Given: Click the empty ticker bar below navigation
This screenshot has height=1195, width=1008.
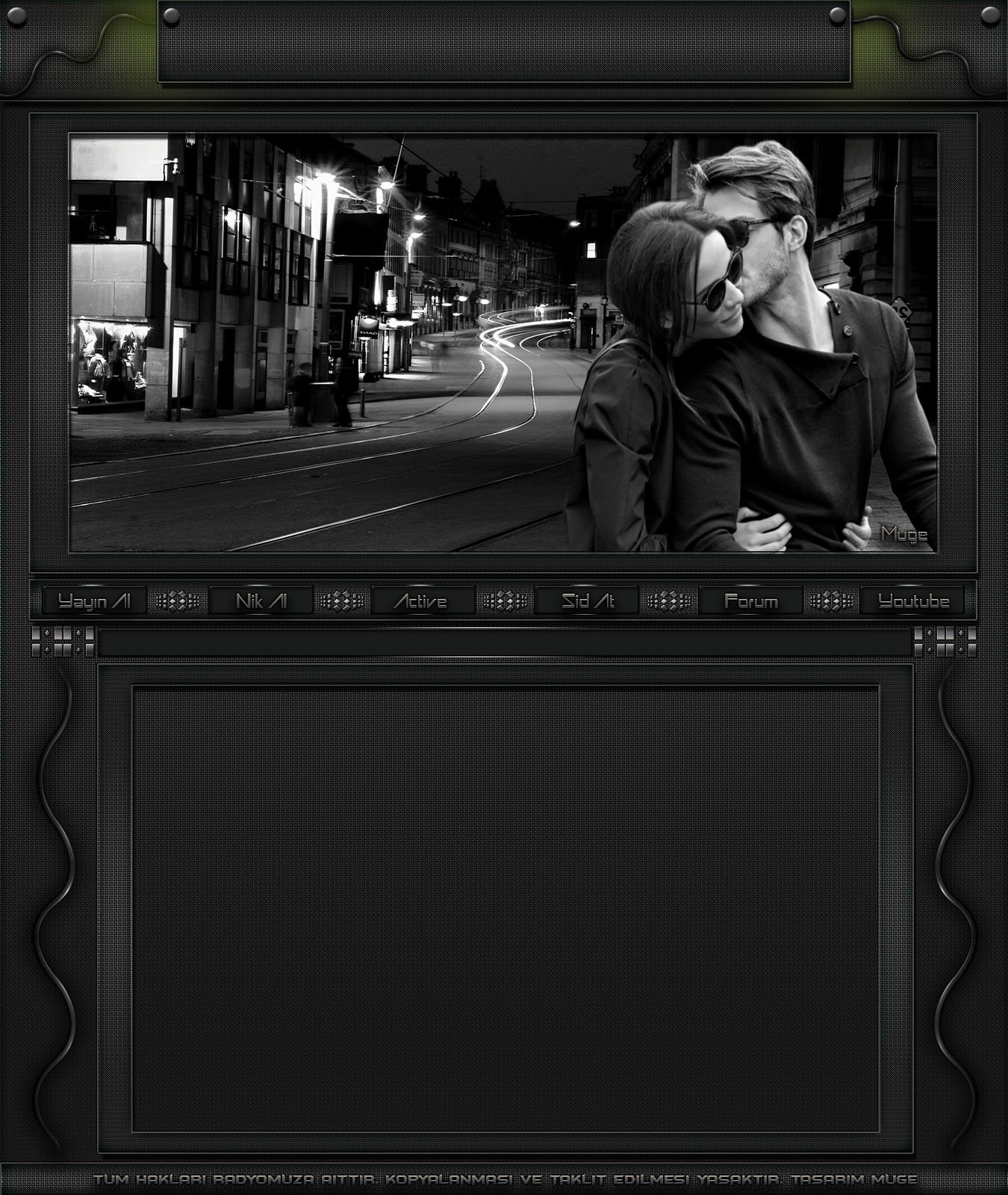Looking at the screenshot, I should [x=505, y=642].
